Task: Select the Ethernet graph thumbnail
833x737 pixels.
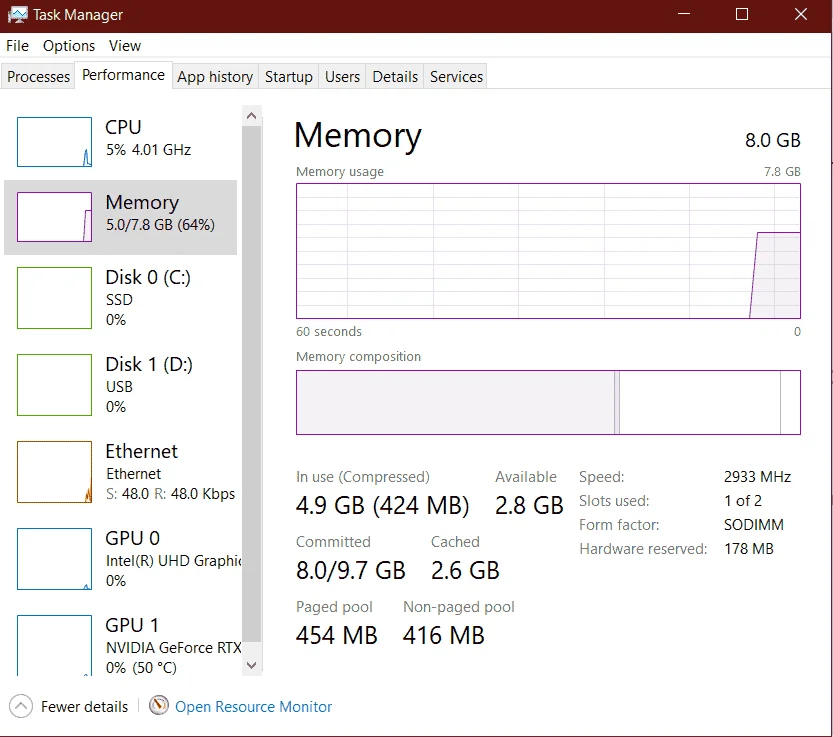Action: [x=54, y=472]
